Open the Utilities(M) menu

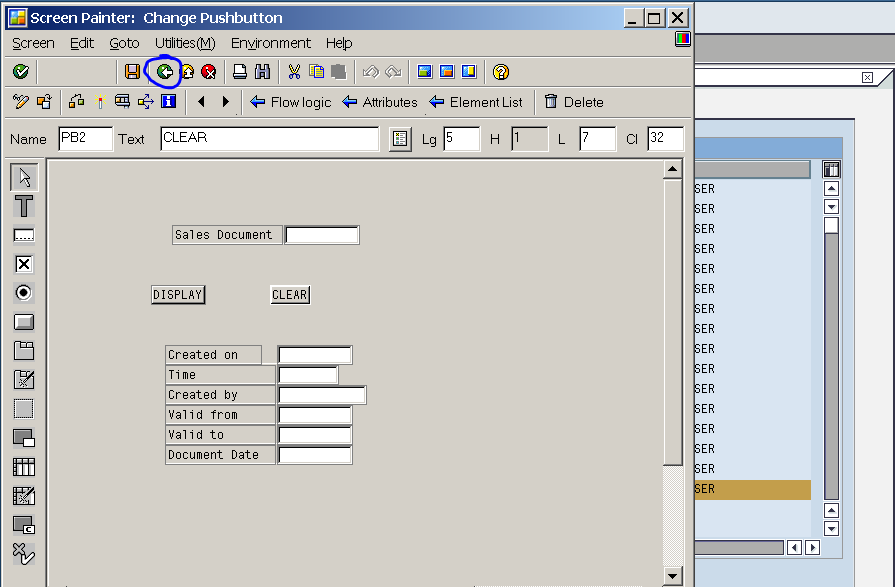[184, 43]
